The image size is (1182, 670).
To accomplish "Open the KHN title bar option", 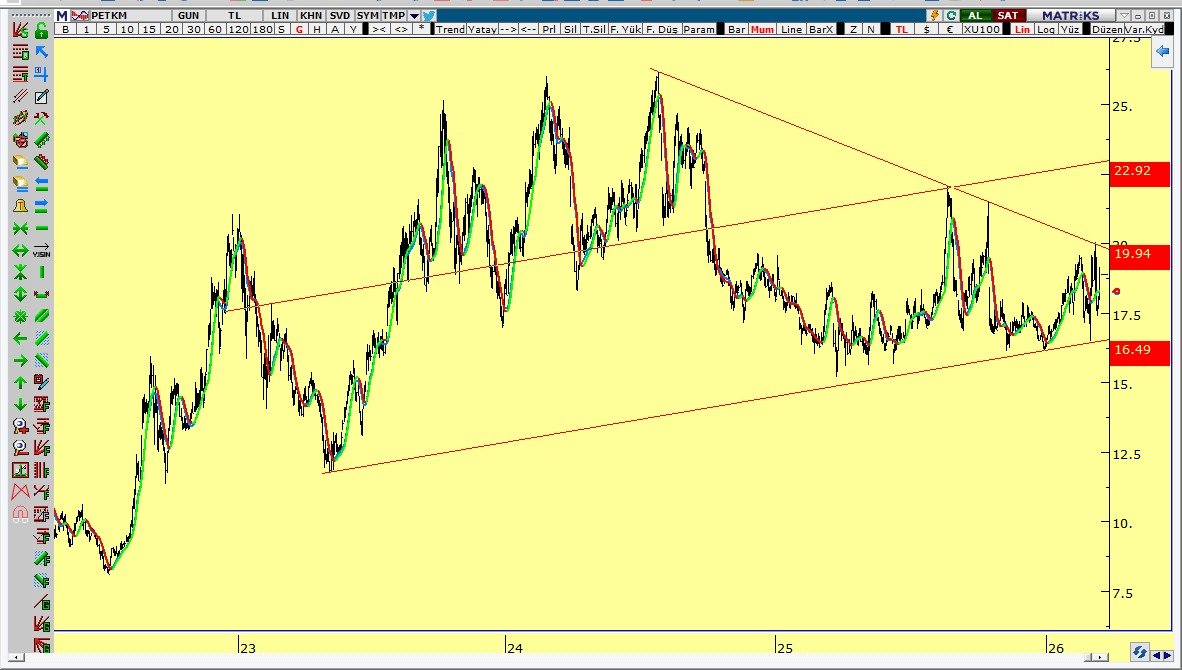I will [311, 15].
